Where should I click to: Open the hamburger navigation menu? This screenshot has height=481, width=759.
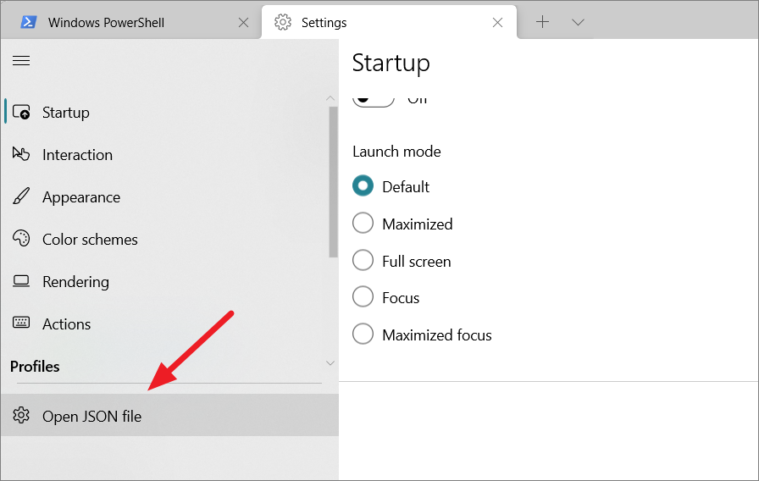pyautogui.click(x=21, y=60)
